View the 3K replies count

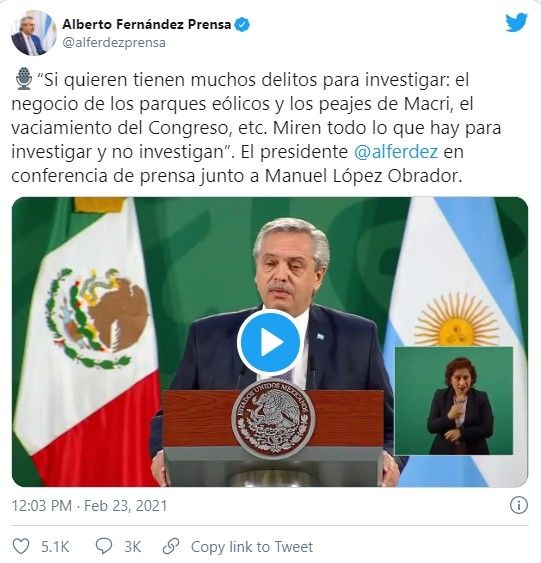tap(132, 547)
